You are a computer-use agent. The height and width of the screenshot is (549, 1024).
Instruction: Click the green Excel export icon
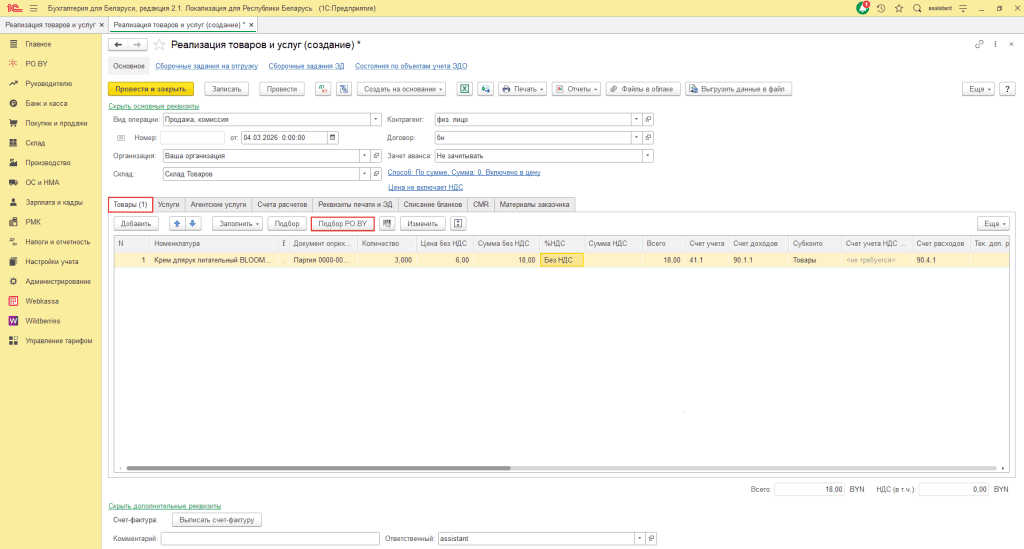pyautogui.click(x=465, y=89)
